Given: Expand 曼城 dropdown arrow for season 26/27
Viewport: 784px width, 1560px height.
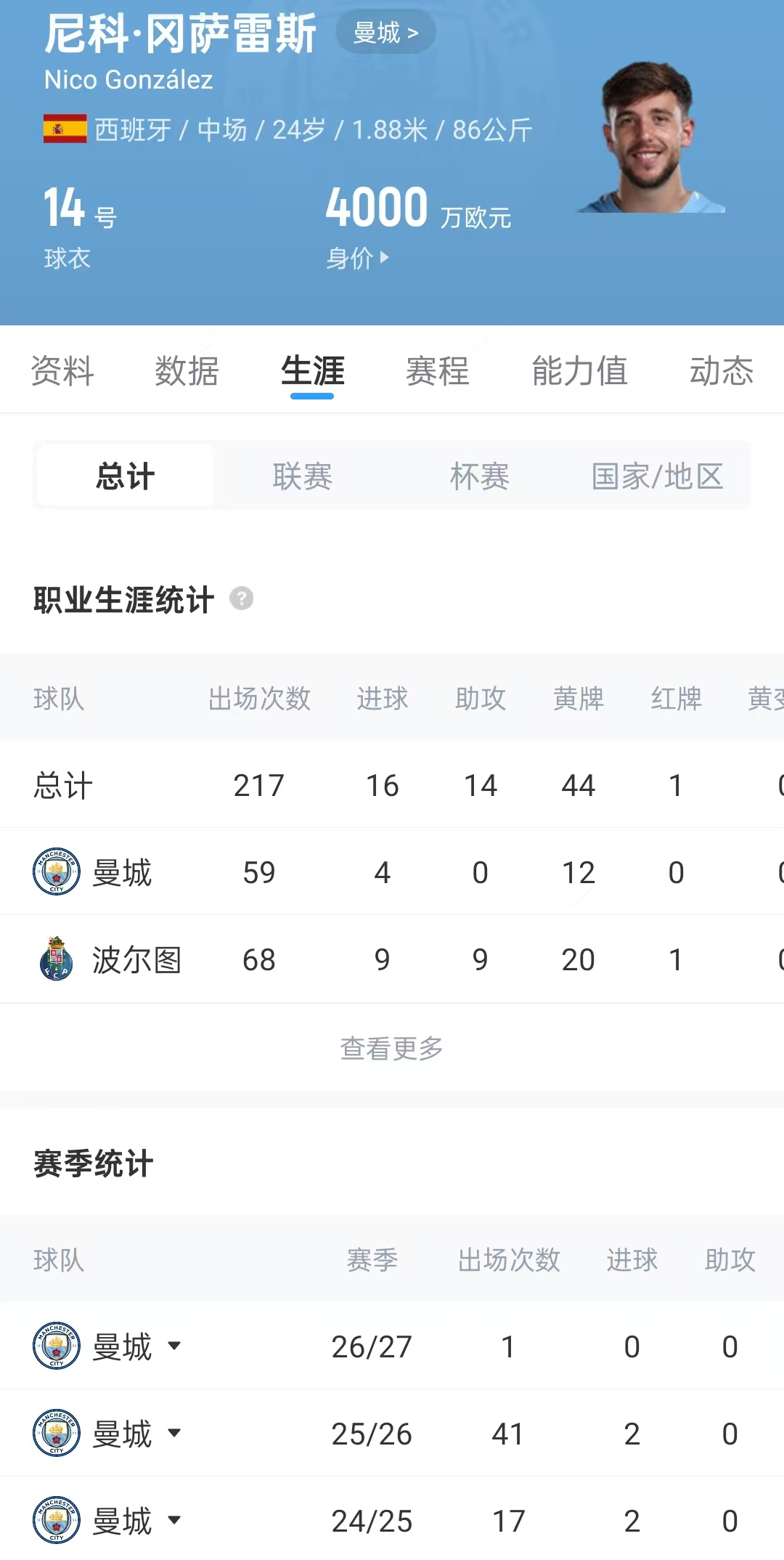Looking at the screenshot, I should click(174, 1346).
